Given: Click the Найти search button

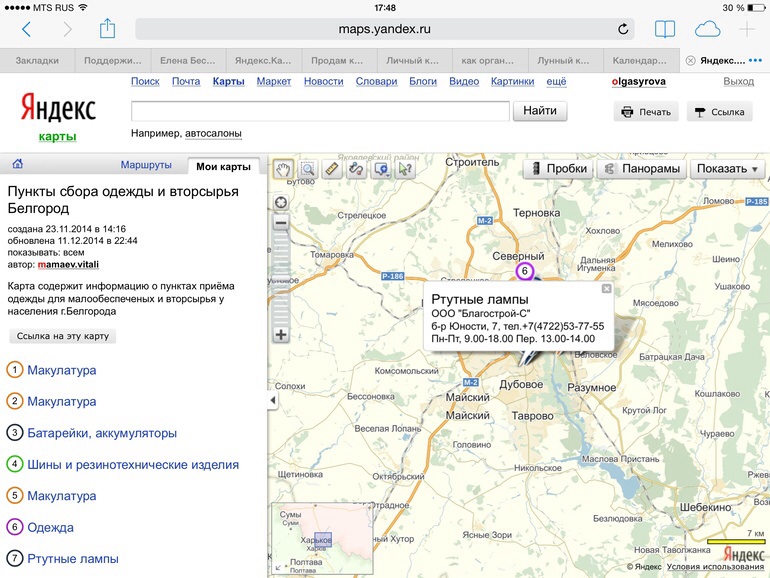Looking at the screenshot, I should [540, 111].
